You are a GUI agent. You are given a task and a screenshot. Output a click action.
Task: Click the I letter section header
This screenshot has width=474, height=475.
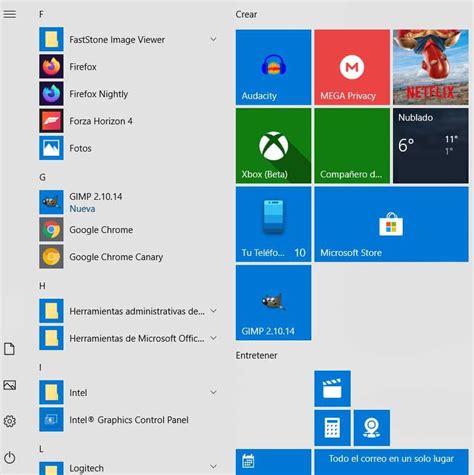41,367
